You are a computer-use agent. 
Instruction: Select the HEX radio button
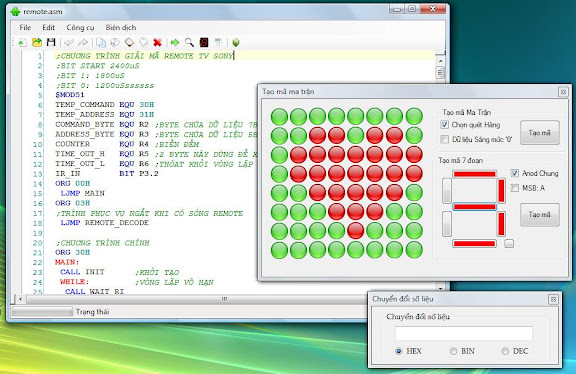399,351
